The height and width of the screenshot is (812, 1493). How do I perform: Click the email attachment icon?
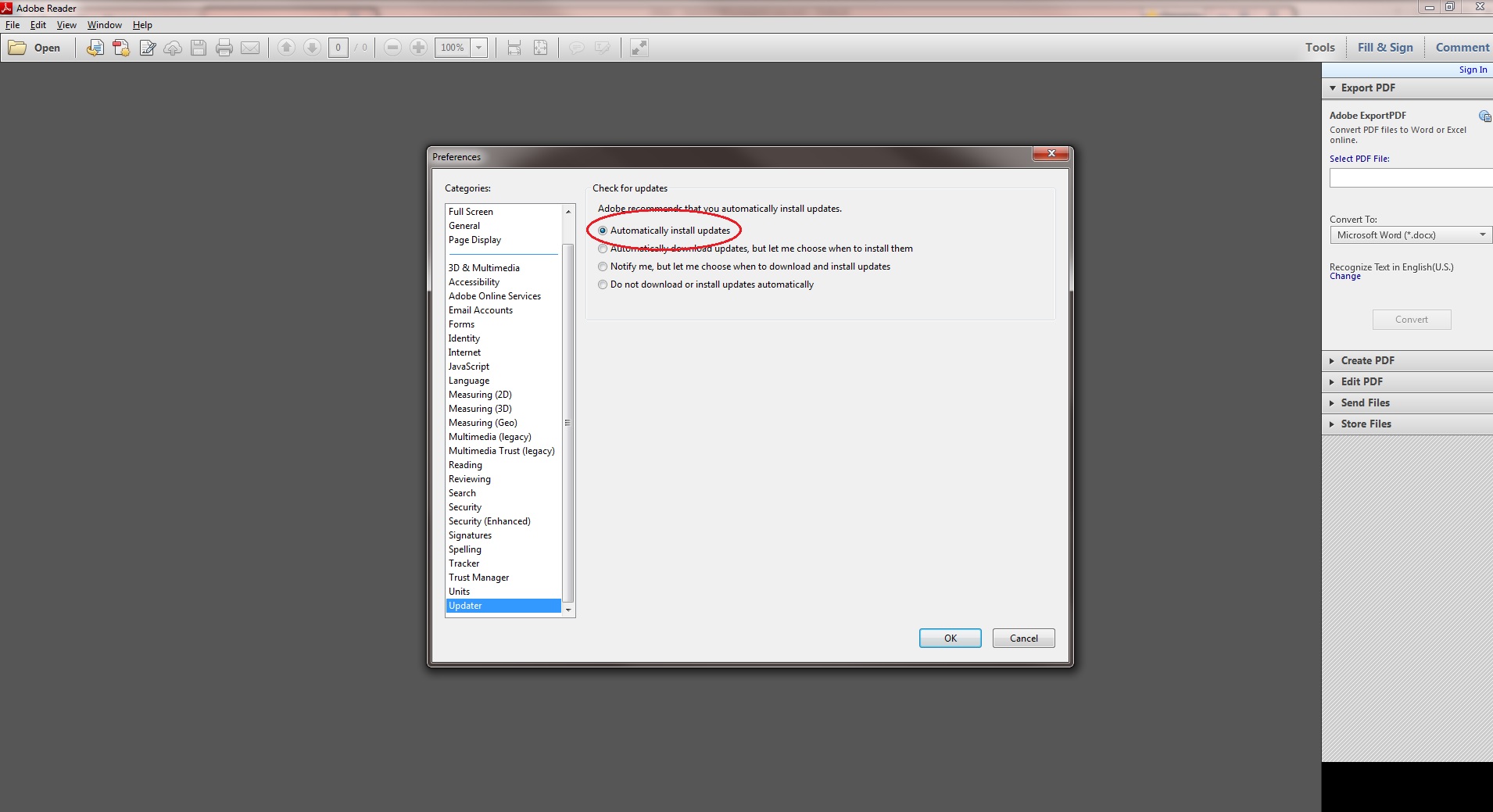[250, 48]
